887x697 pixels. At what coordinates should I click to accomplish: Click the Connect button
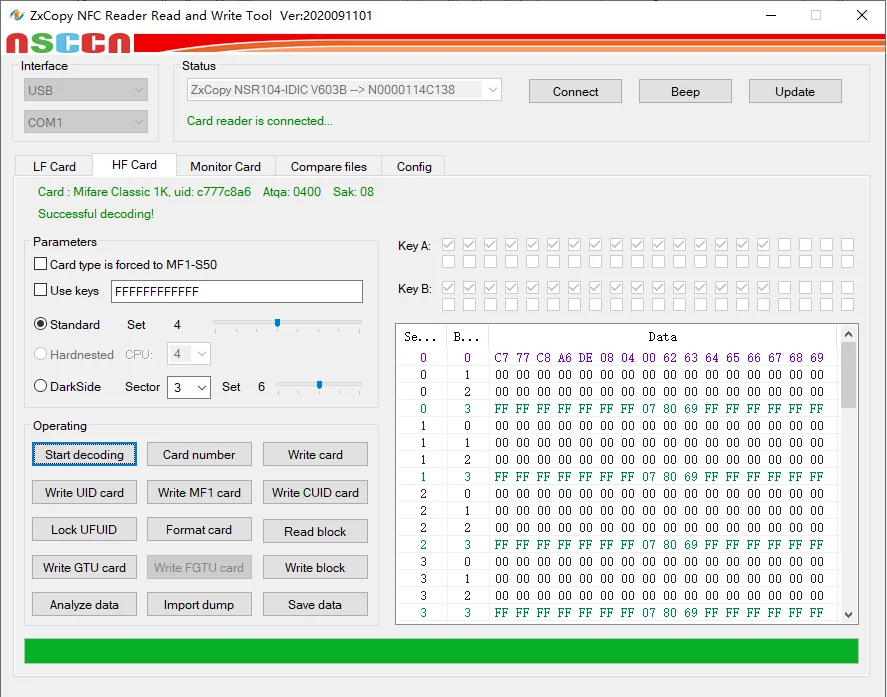[575, 92]
